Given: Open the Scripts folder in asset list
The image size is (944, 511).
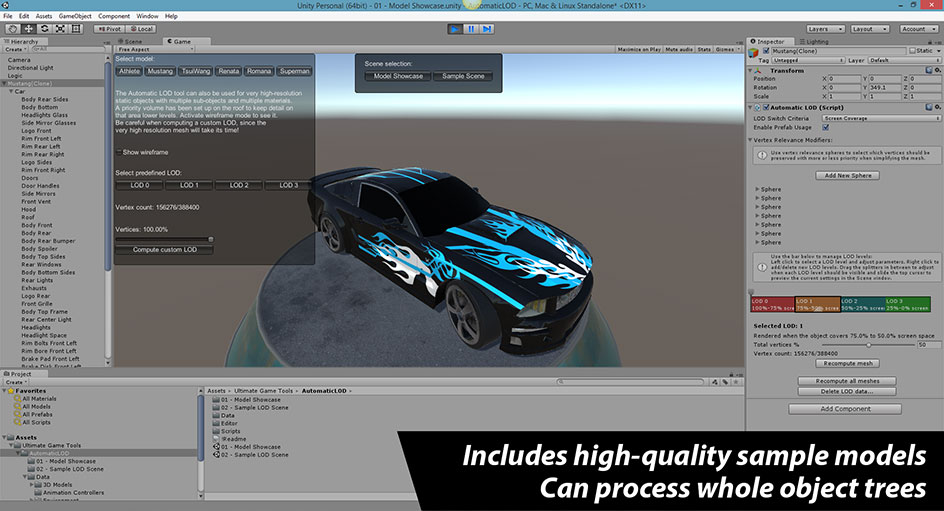Looking at the screenshot, I should pyautogui.click(x=226, y=431).
